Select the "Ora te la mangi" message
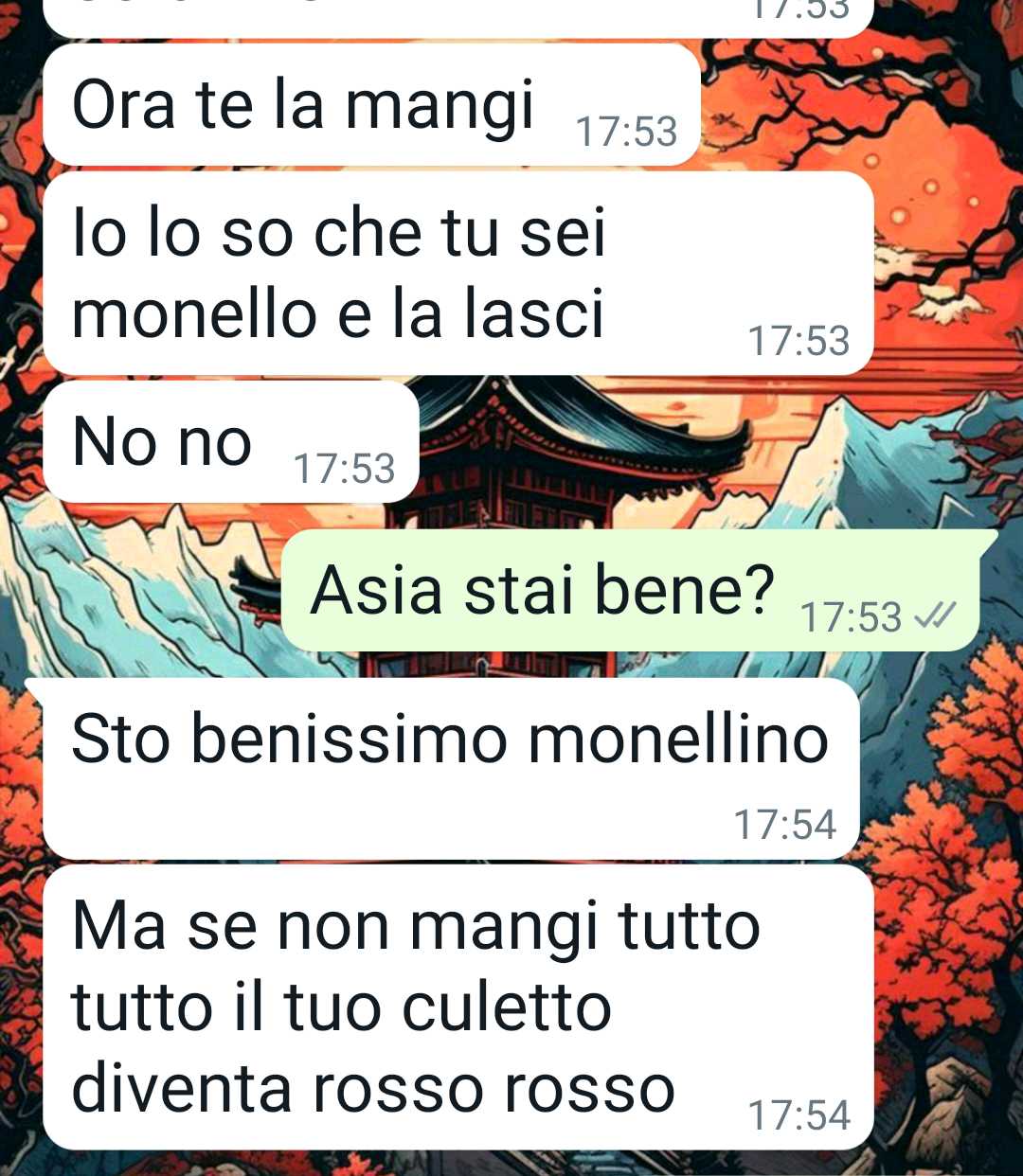Image resolution: width=1023 pixels, height=1176 pixels. (371, 106)
